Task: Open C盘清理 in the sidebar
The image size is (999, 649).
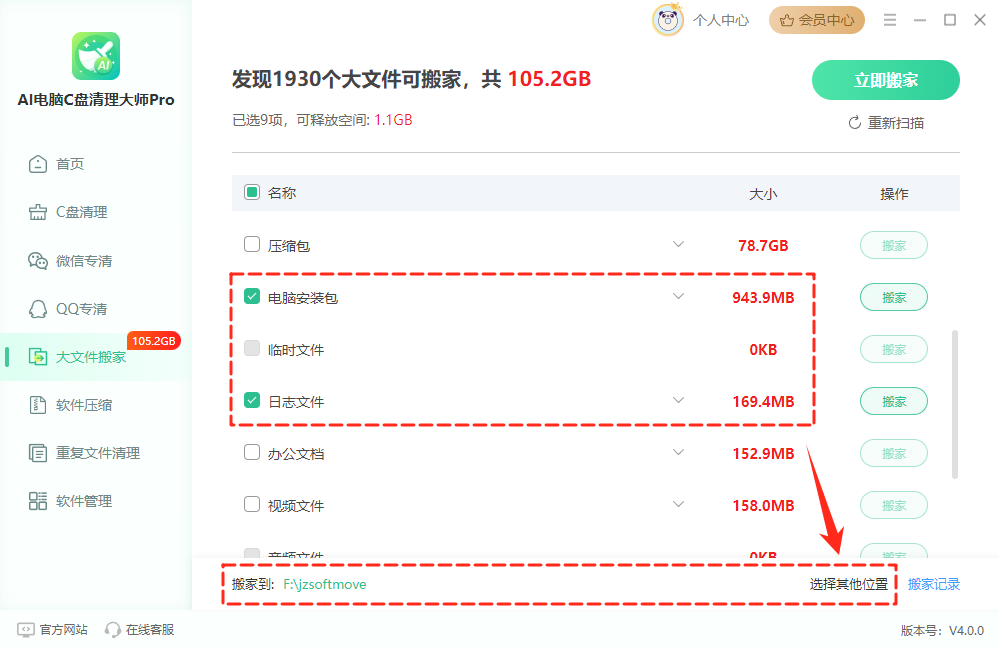Action: pyautogui.click(x=68, y=212)
